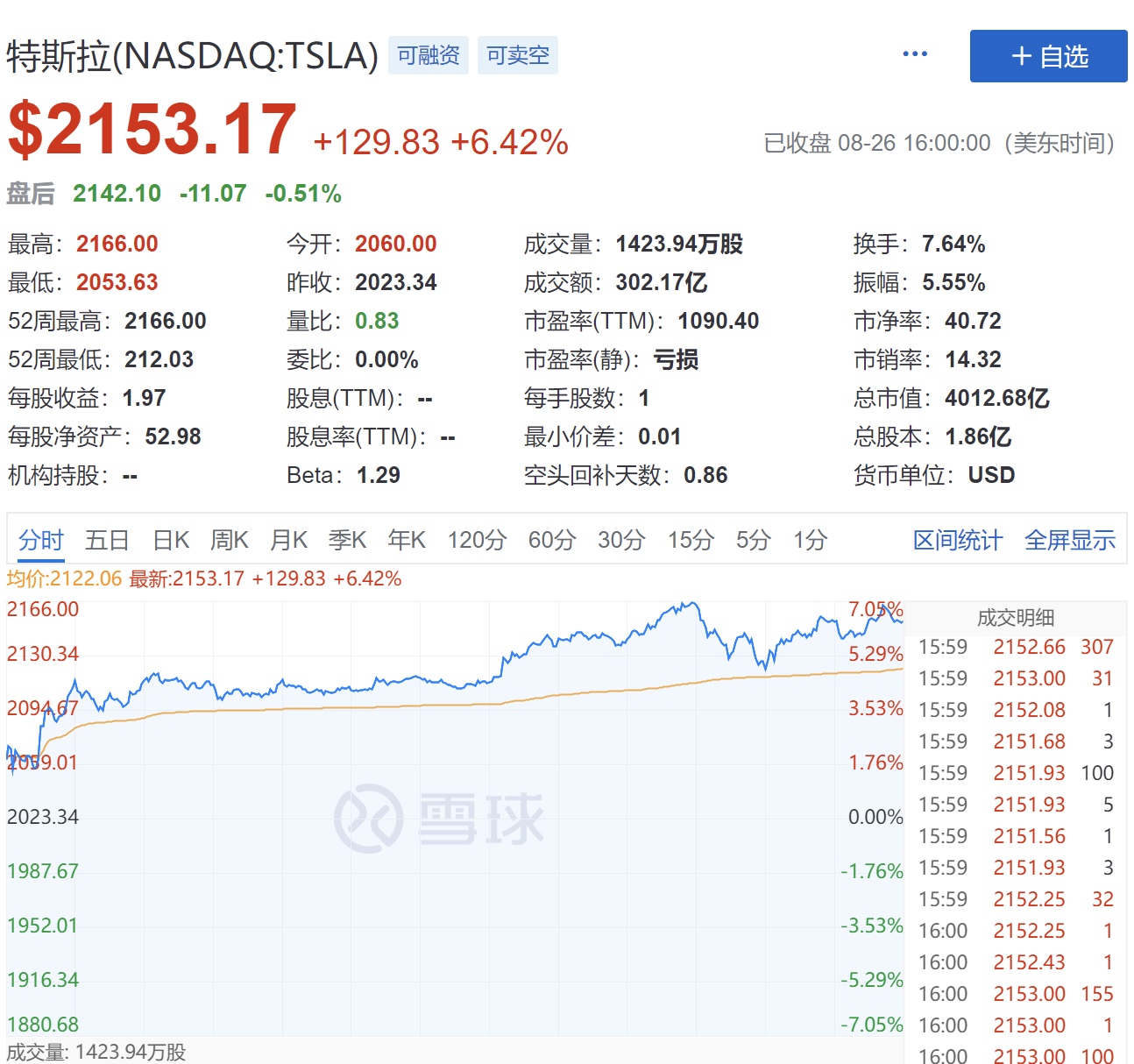The width and height of the screenshot is (1134, 1064).
Task: Click the intraday price line chart area
Action: [x=455, y=818]
